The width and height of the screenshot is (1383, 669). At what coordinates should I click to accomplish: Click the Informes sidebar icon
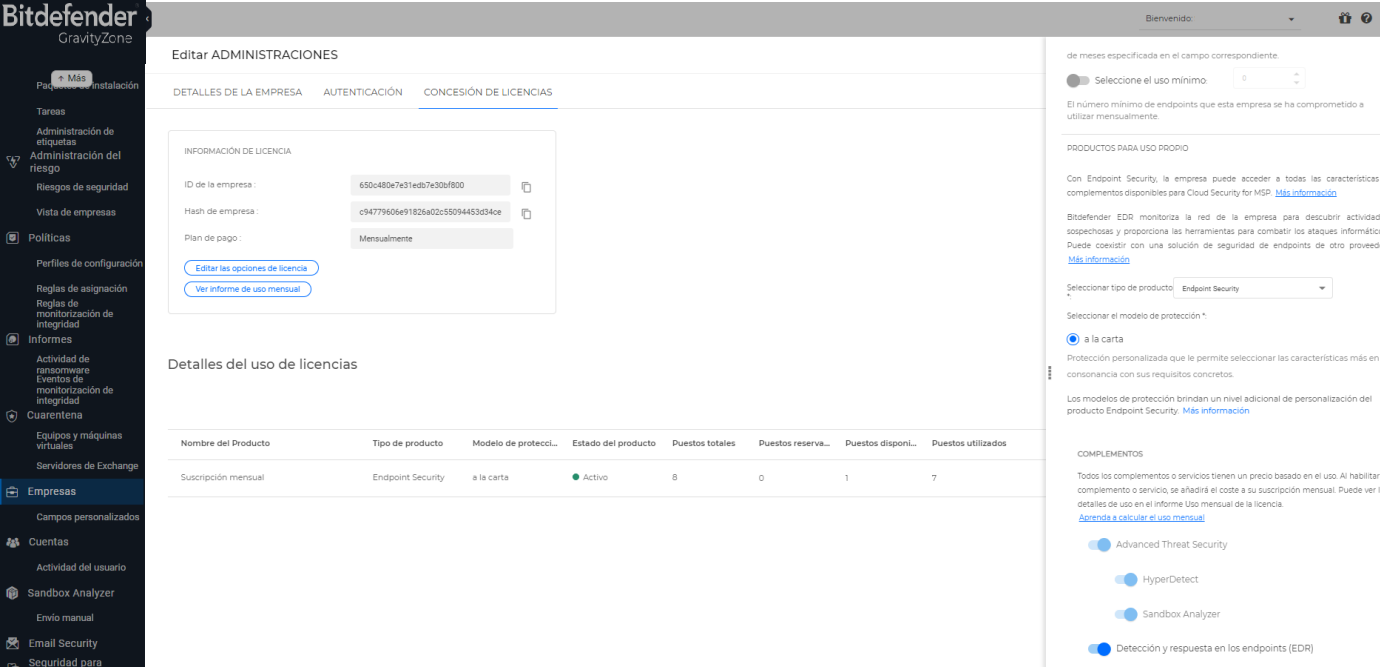tap(13, 339)
